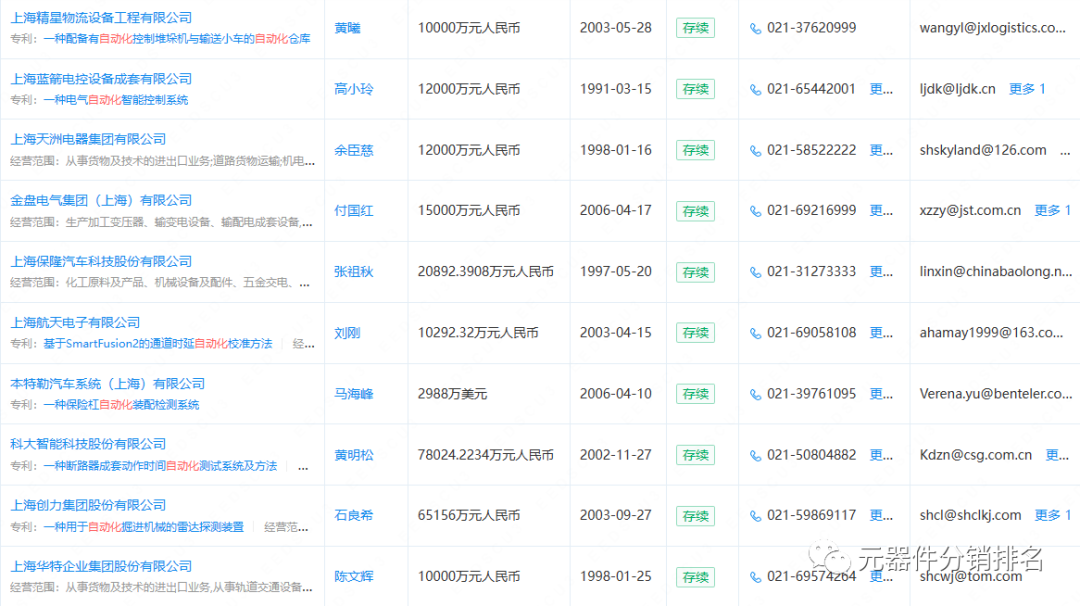Expand more phones after 021-59869117
Screen dimensions: 1080x606
[881, 515]
